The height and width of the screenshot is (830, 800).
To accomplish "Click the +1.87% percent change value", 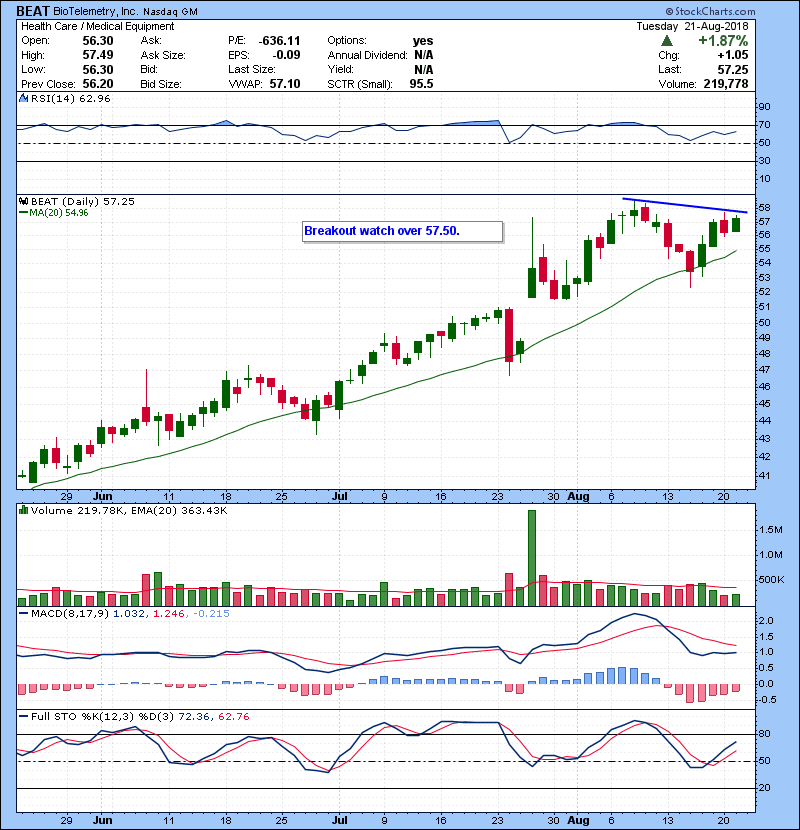I will 723,41.
